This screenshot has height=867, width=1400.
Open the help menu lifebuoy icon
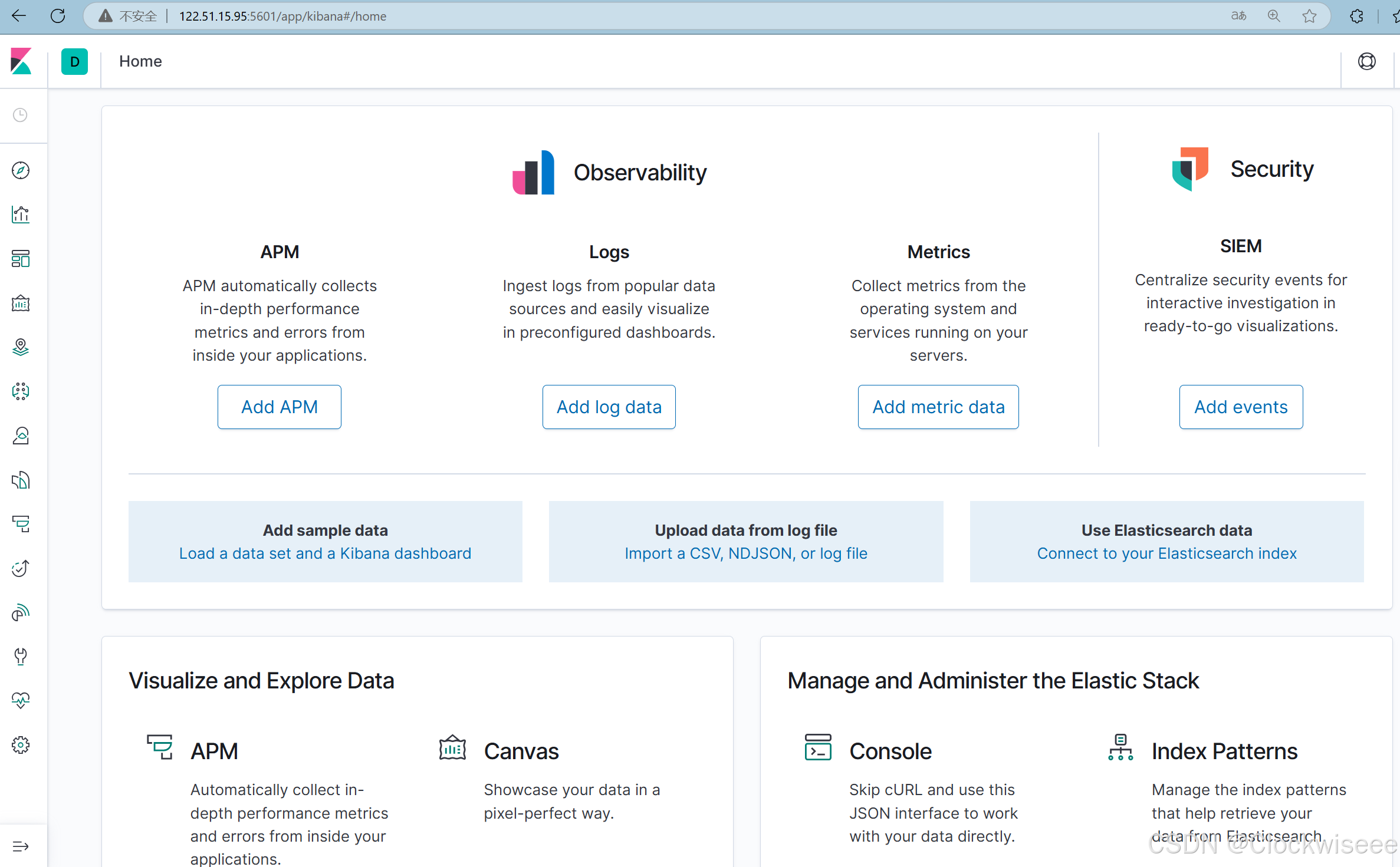(x=1366, y=61)
